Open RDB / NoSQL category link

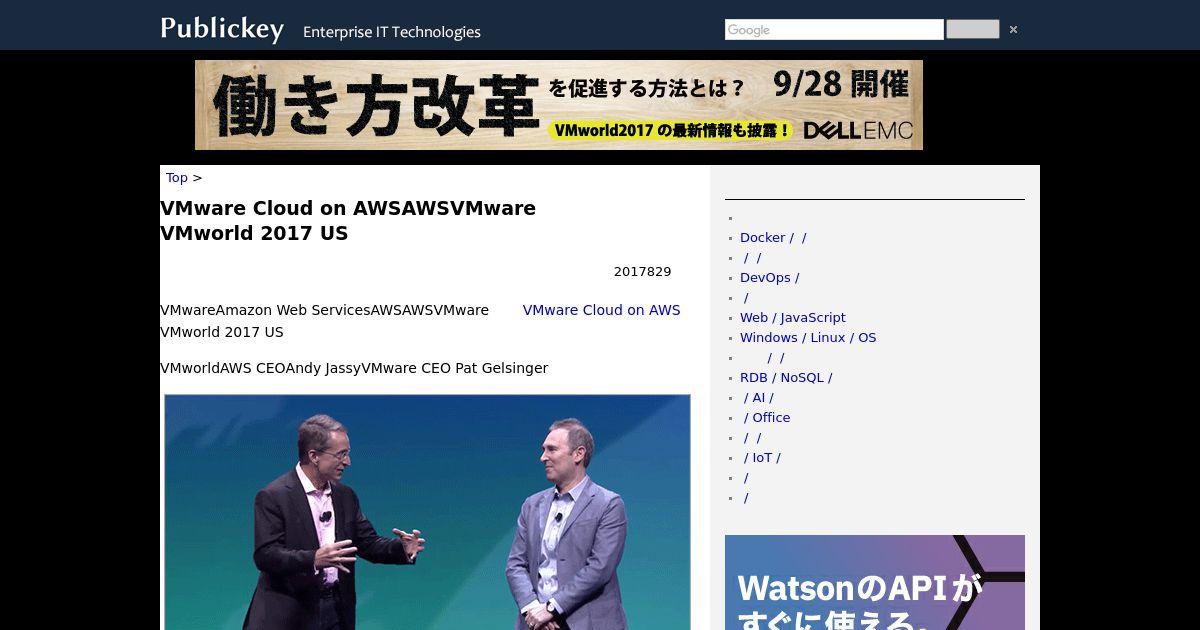point(786,378)
